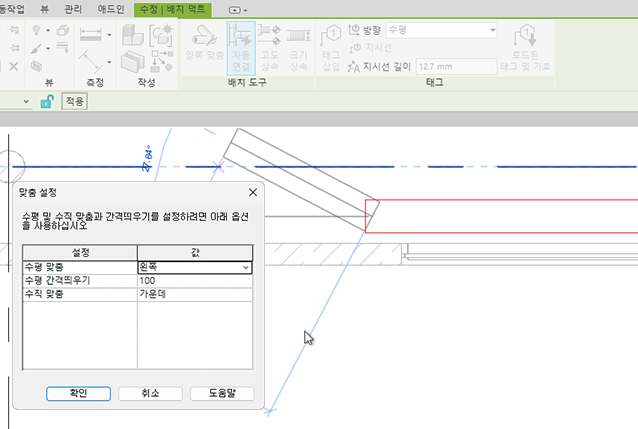
Task: Click the Create Parts arrows-and-squares icon
Action: (x=162, y=61)
